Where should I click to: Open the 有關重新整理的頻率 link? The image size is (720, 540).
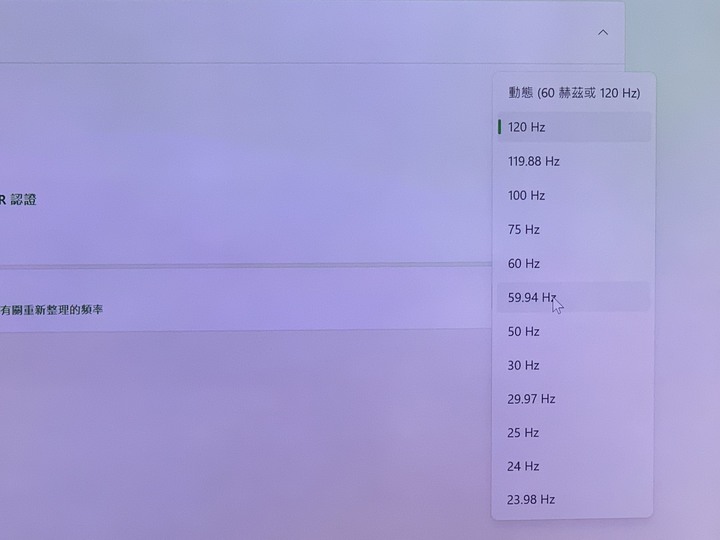(51, 310)
